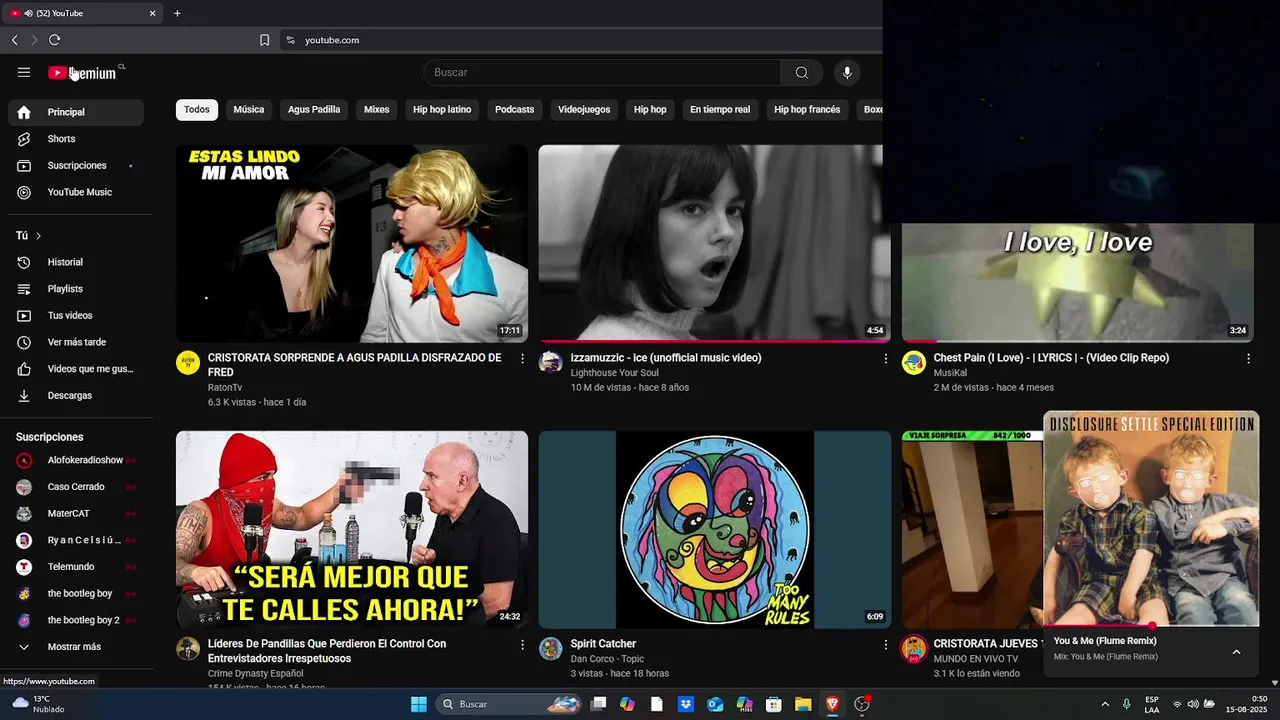Viewport: 1280px width, 720px height.
Task: Show hidden system tray icons
Action: [1105, 704]
